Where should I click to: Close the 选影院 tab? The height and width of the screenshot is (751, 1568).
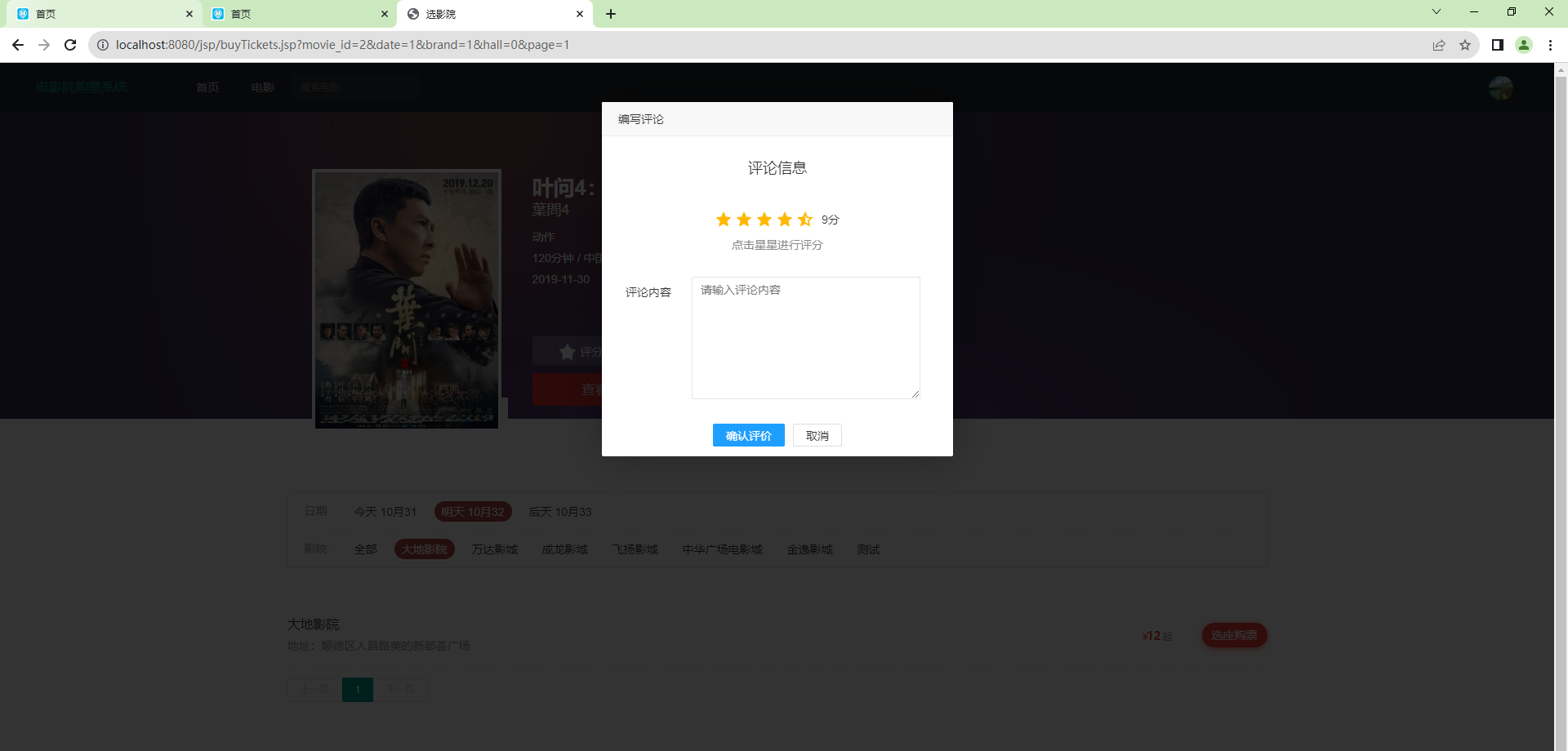pos(580,14)
